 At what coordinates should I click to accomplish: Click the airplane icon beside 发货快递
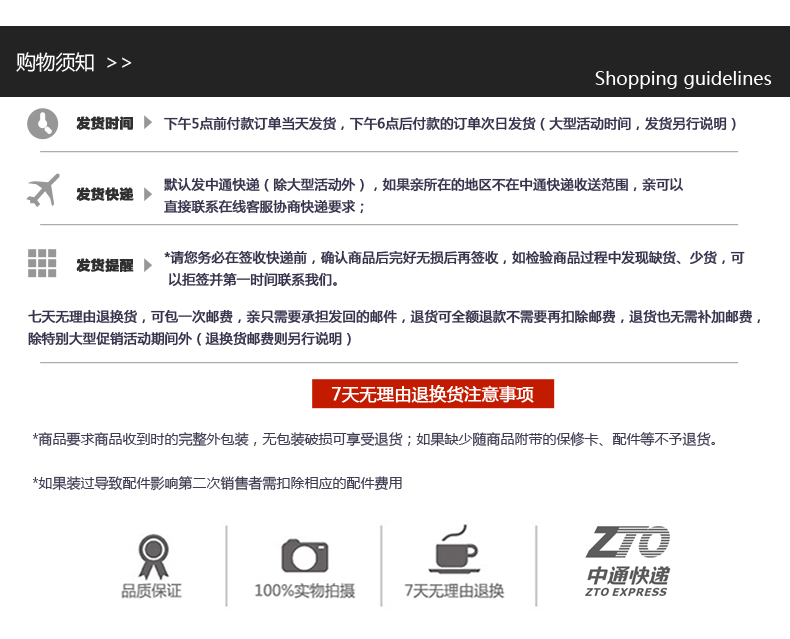(x=43, y=190)
